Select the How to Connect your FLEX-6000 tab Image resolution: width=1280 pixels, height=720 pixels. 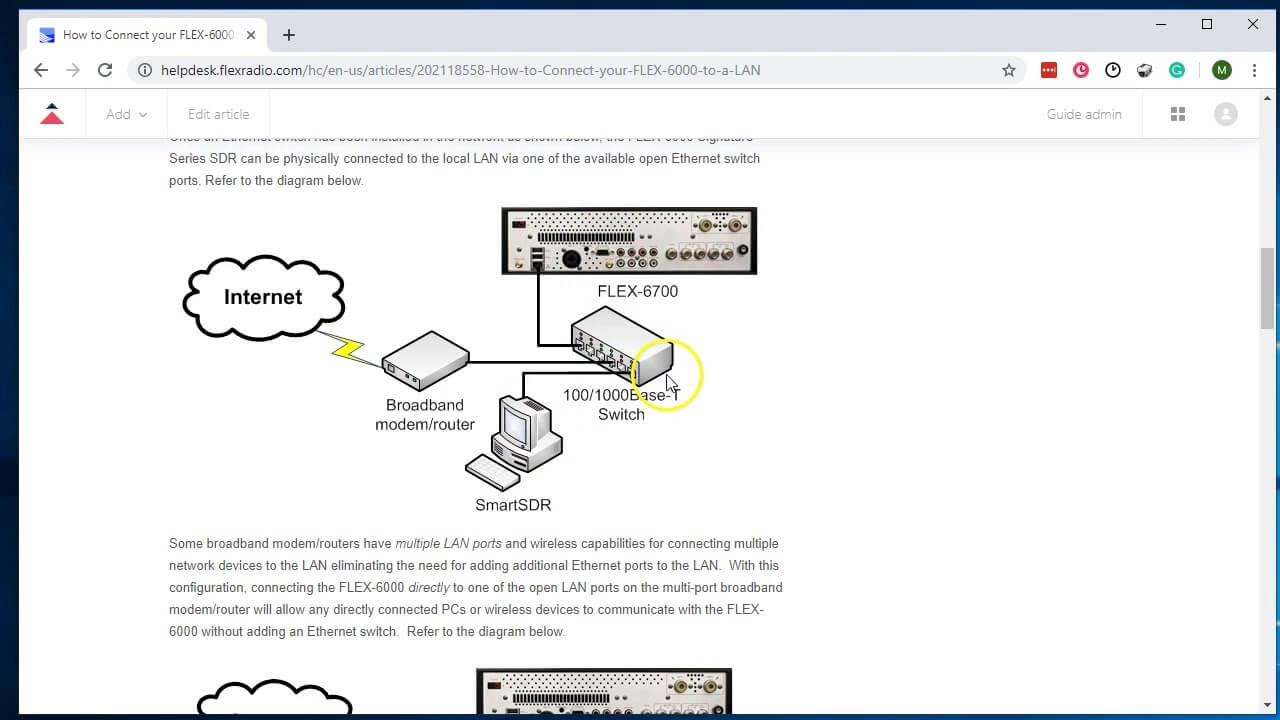(x=147, y=35)
